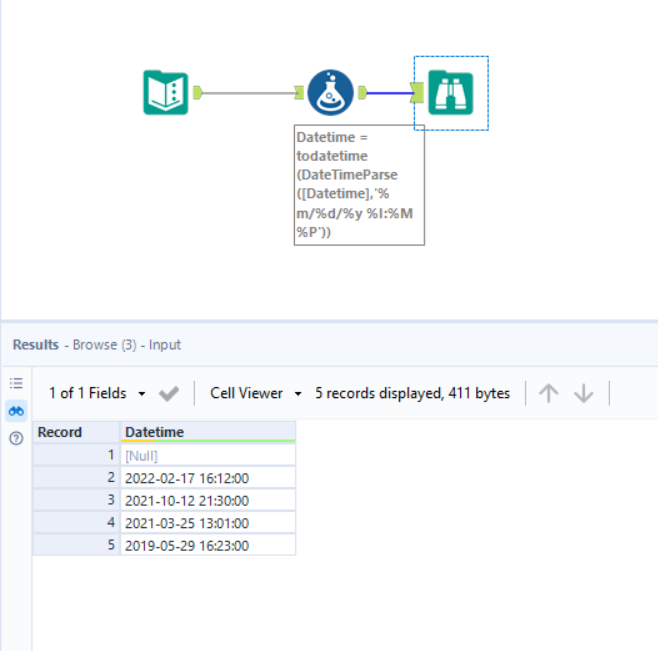Image resolution: width=658 pixels, height=651 pixels.
Task: Open the results help question icon
Action: pyautogui.click(x=16, y=438)
